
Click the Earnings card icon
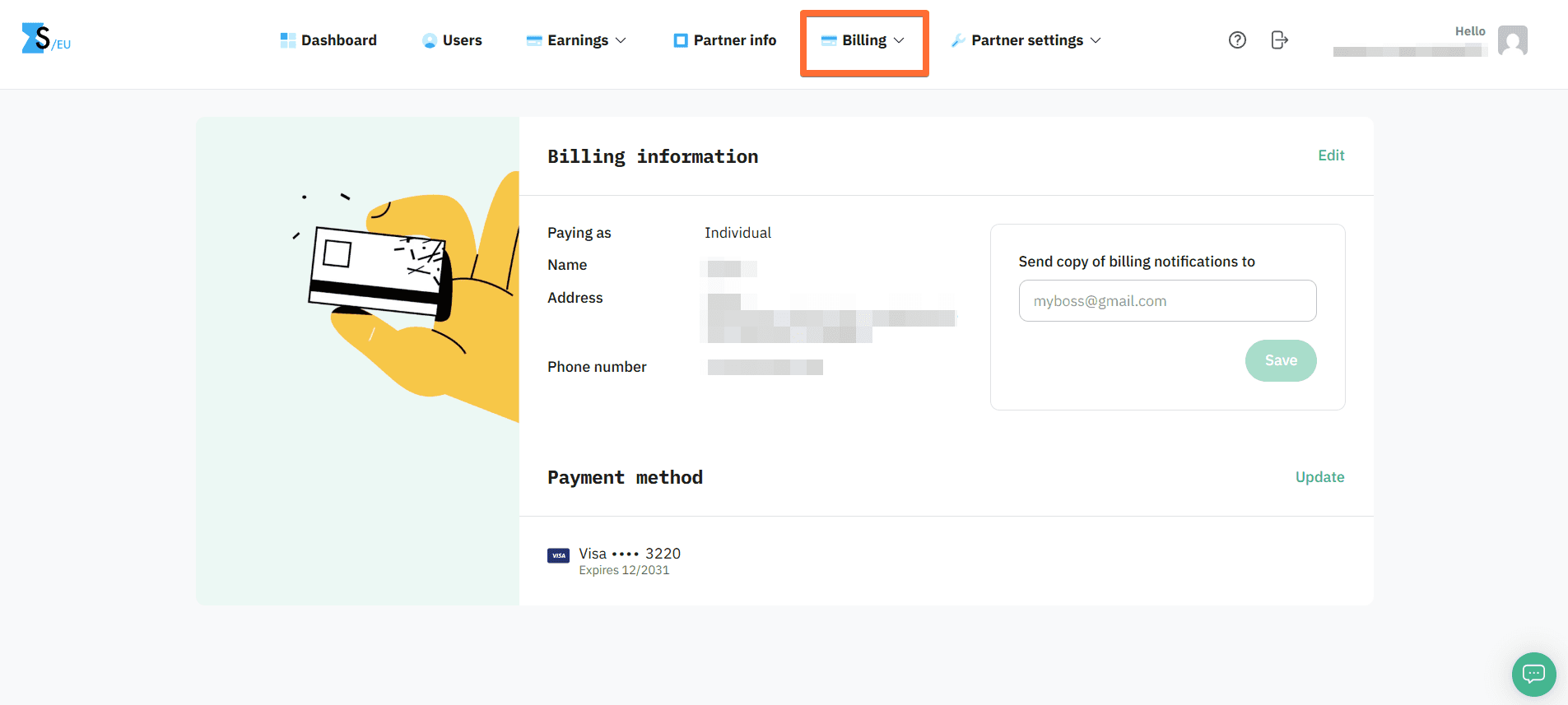pos(534,40)
